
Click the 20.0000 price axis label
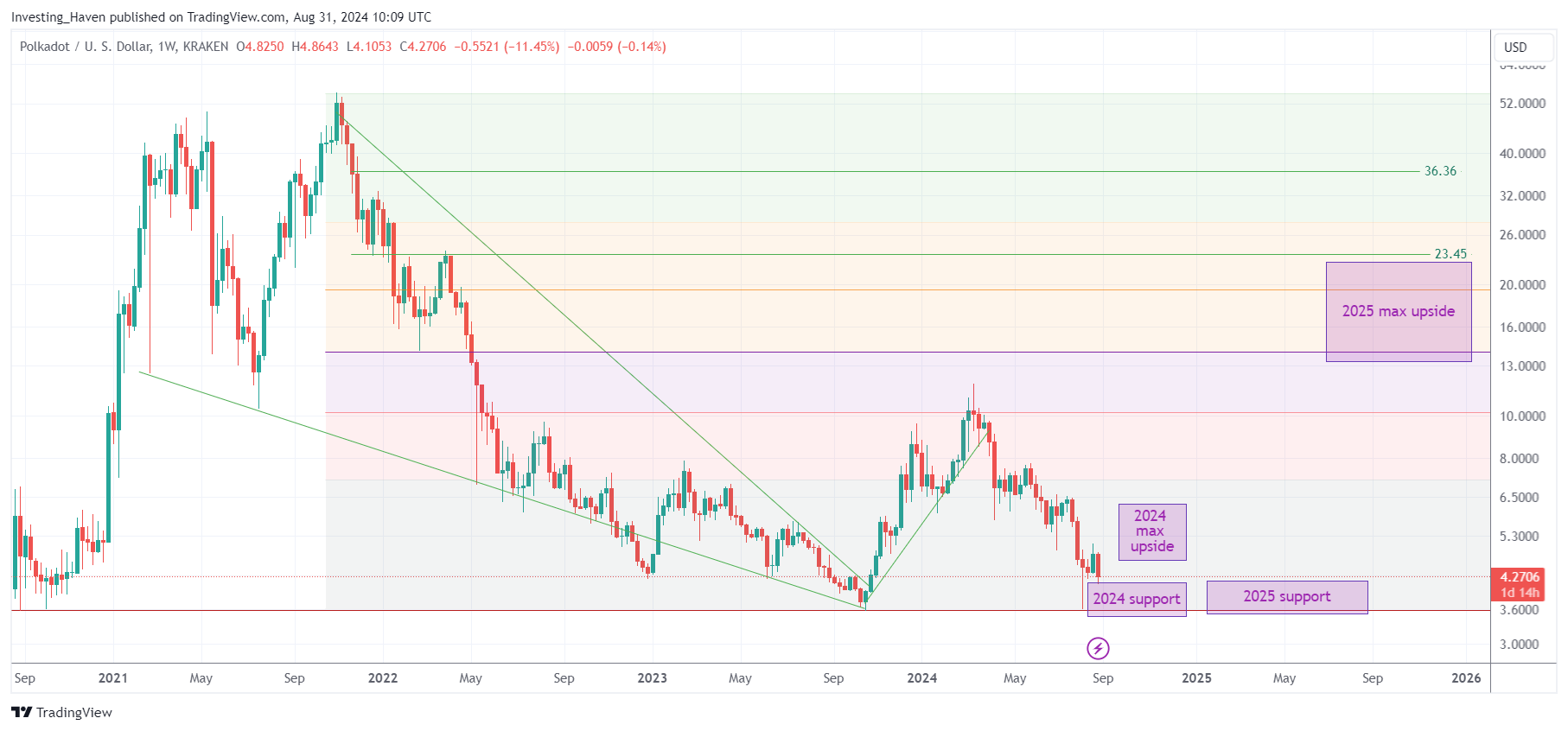pos(1522,285)
